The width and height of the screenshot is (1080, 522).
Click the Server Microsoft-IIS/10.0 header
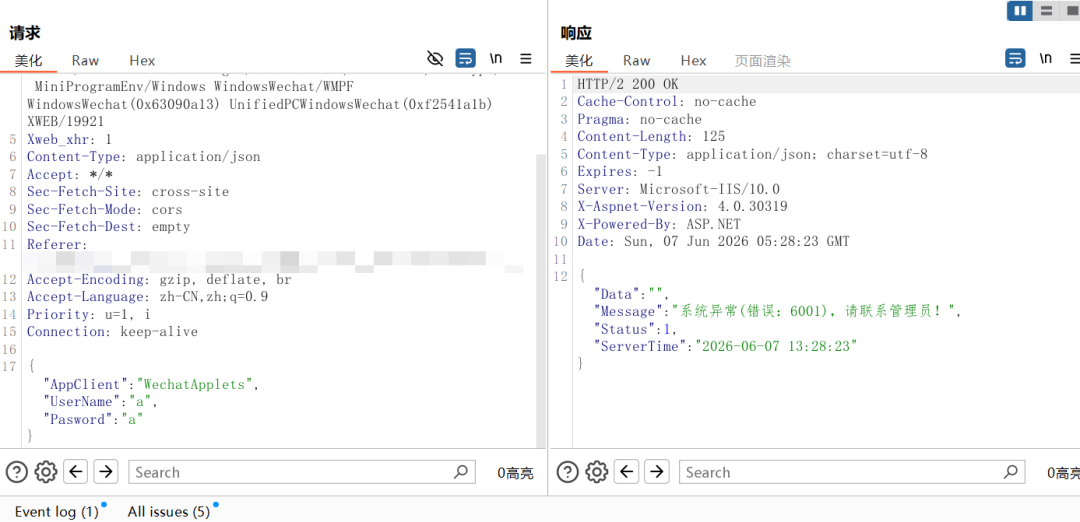pyautogui.click(x=678, y=189)
